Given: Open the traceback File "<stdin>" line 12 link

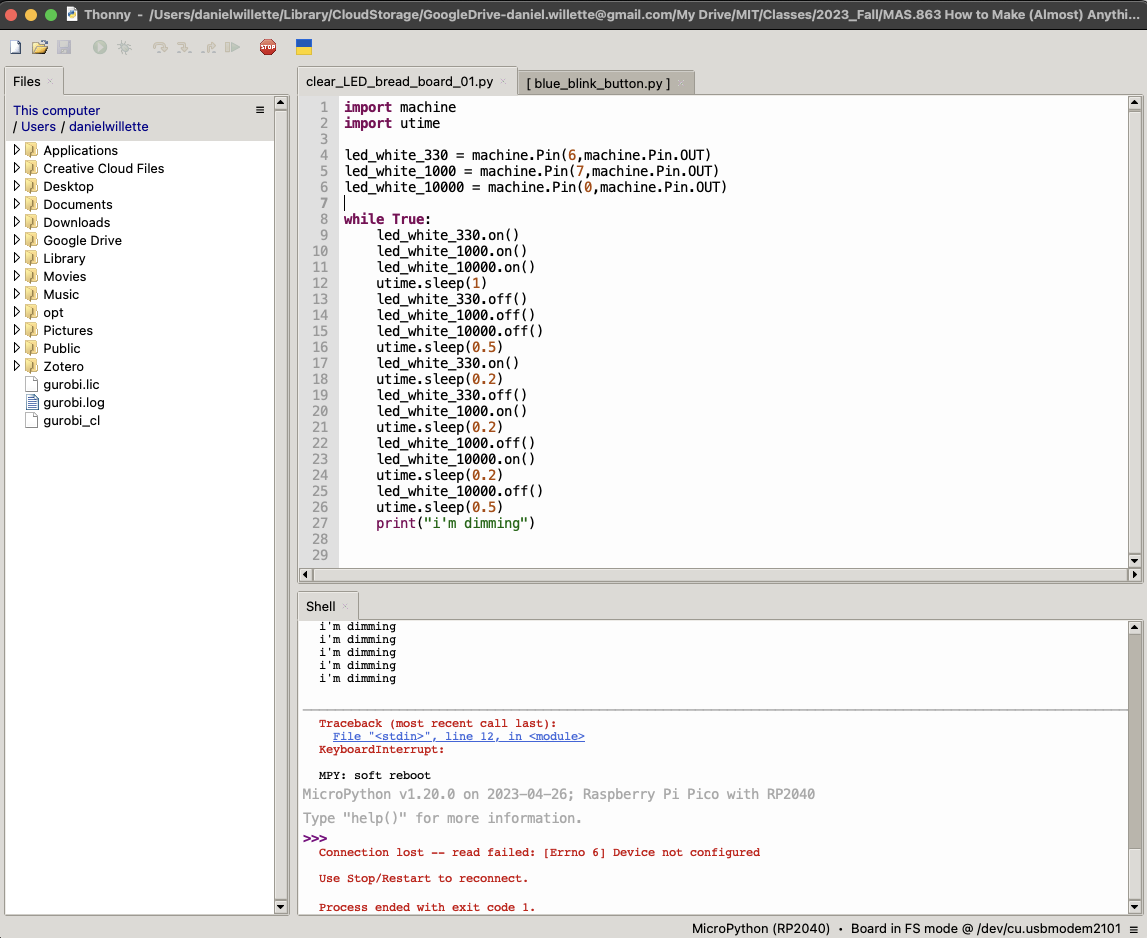Looking at the screenshot, I should [458, 736].
